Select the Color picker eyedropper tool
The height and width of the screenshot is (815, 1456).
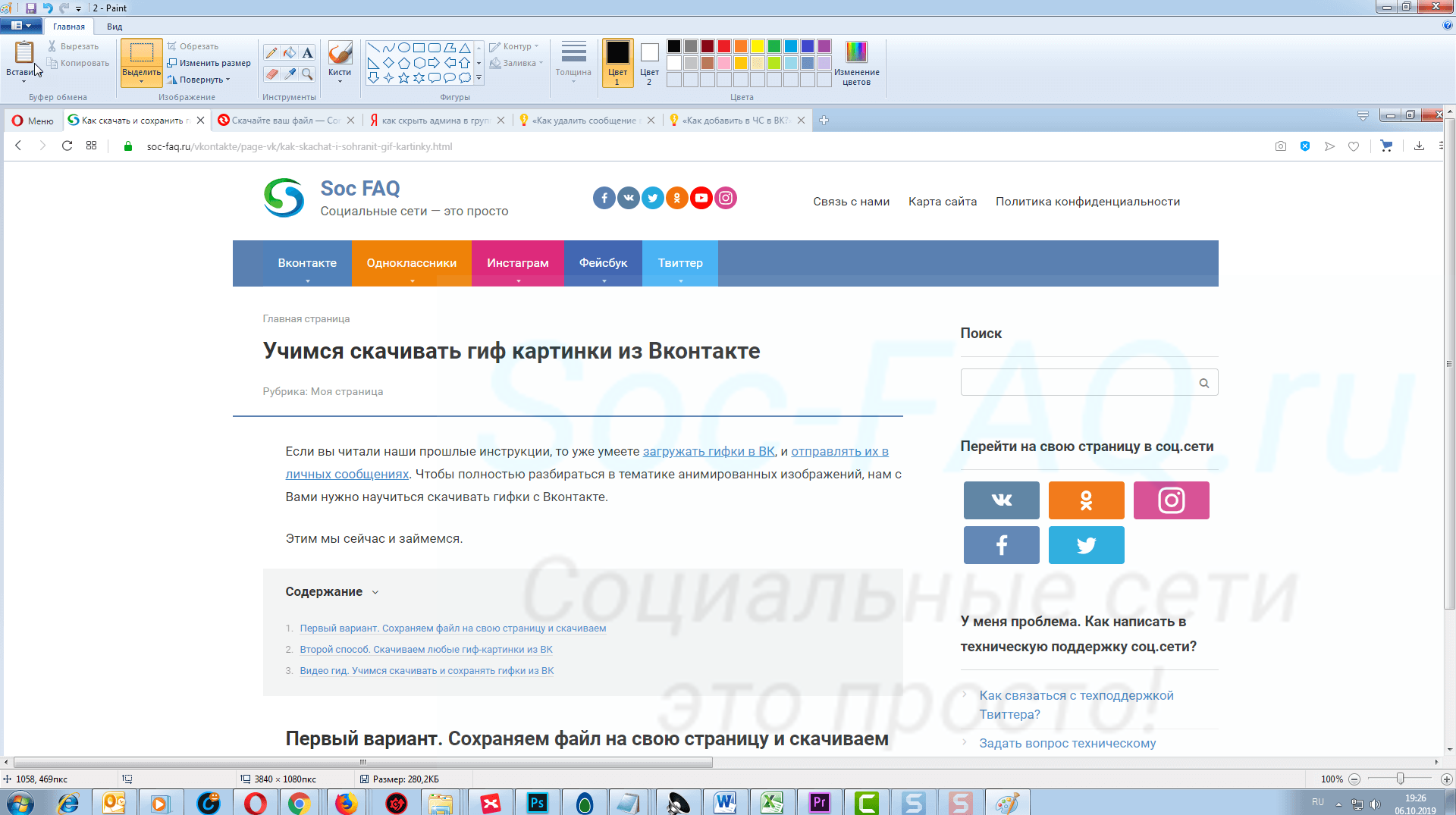289,74
